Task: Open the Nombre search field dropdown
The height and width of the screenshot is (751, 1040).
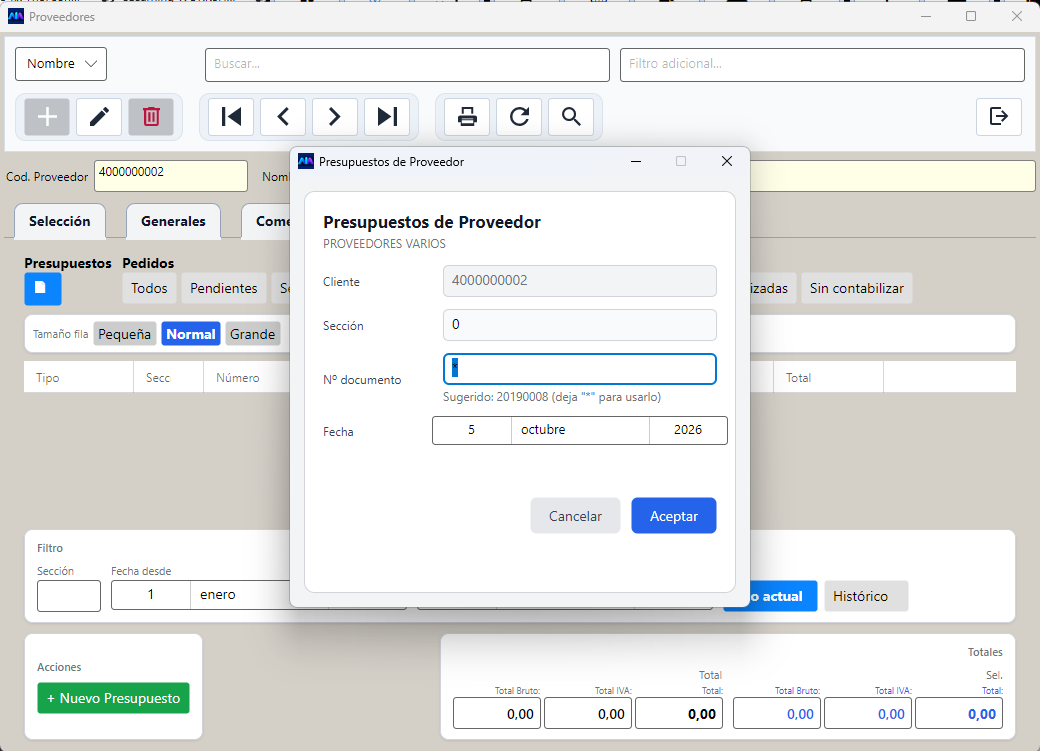Action: click(x=61, y=64)
